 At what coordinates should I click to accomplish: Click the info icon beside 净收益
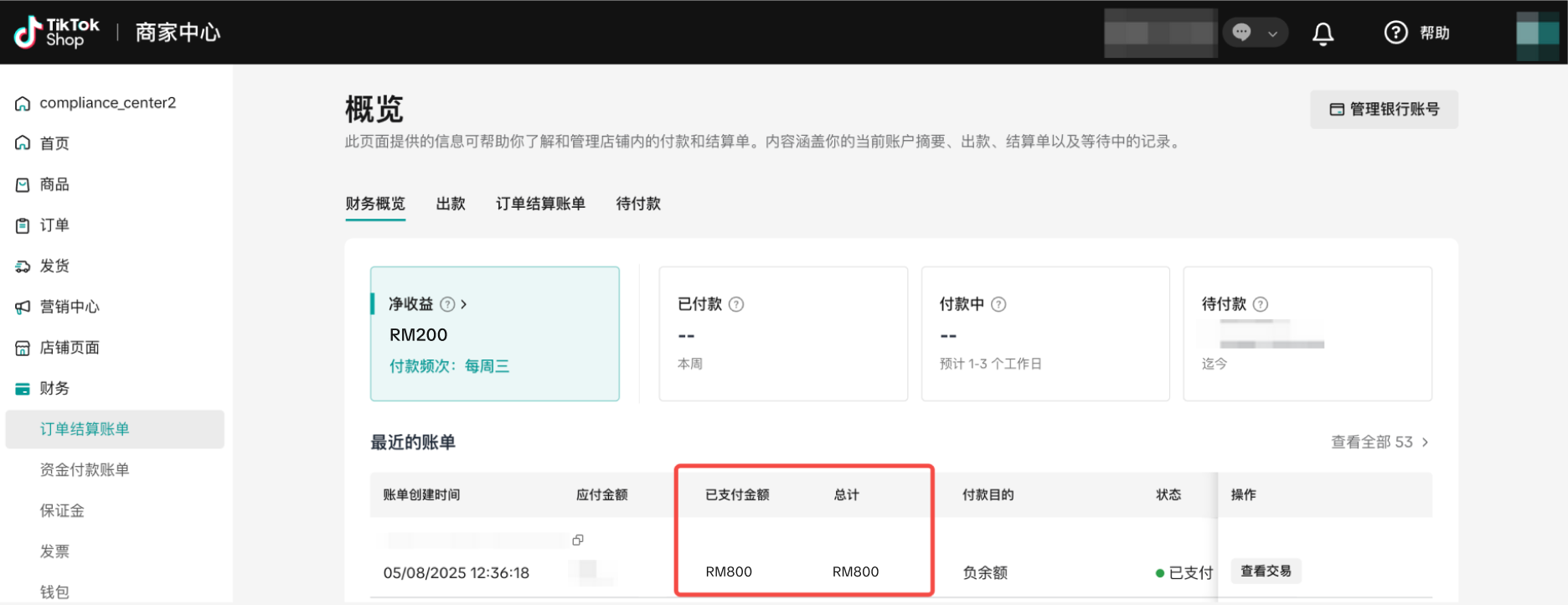[x=447, y=304]
